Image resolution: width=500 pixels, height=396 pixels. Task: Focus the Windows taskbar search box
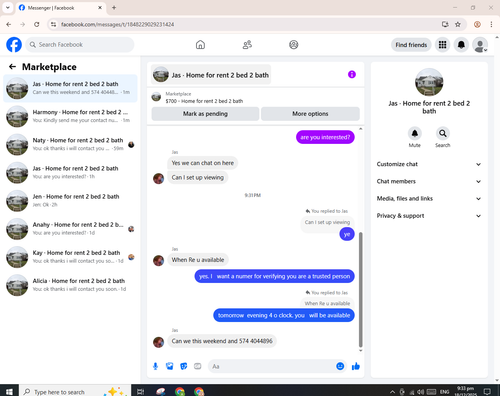point(75,392)
